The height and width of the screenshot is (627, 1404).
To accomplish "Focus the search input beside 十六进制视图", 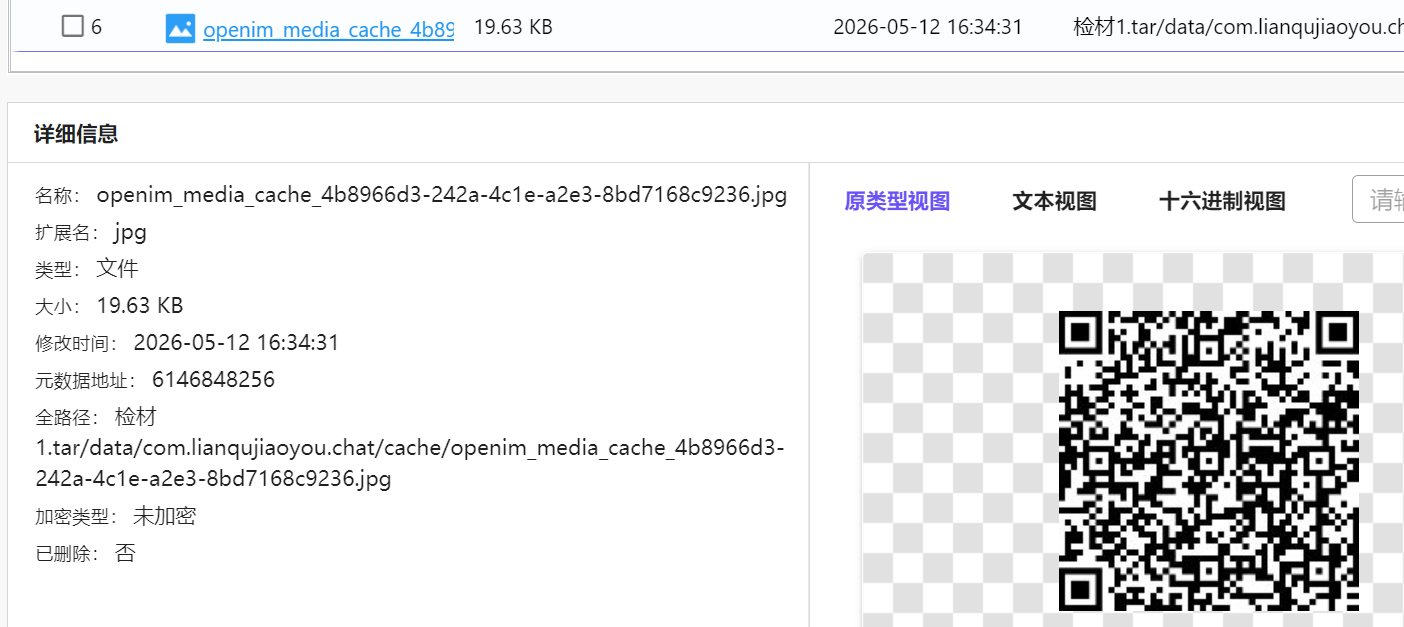I will tap(1378, 200).
